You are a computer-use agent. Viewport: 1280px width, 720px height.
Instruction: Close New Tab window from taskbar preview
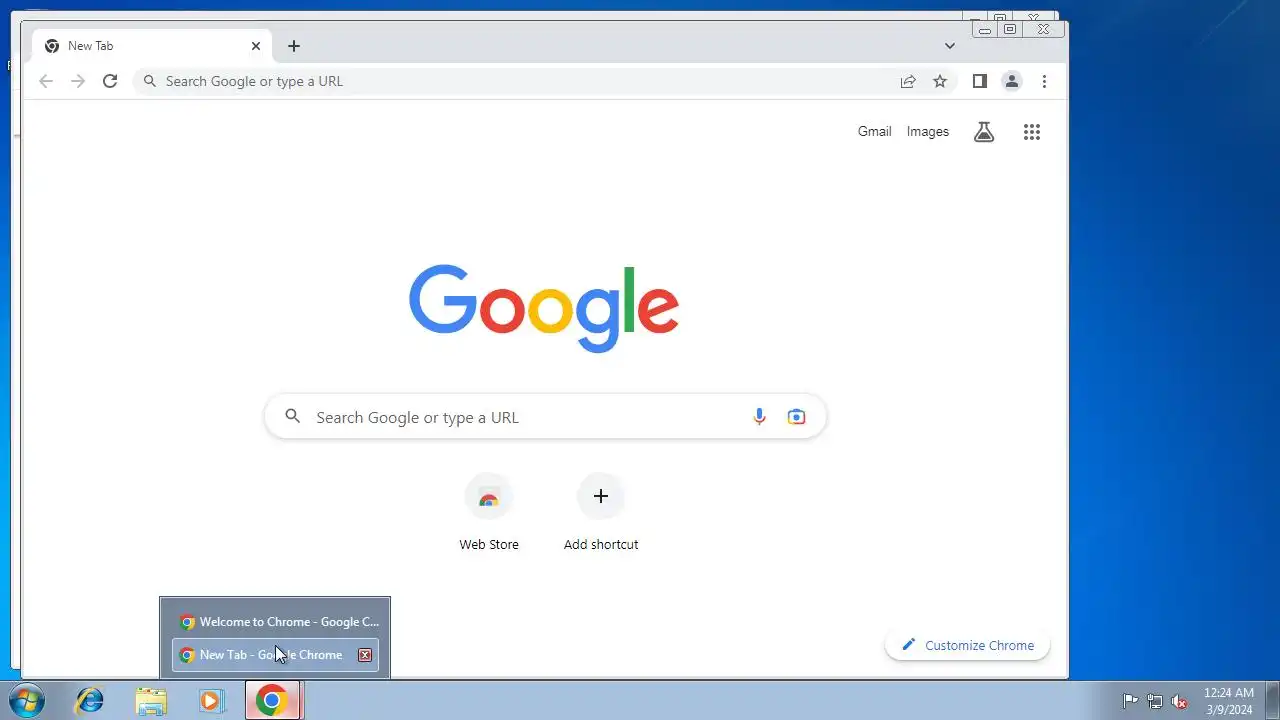click(365, 655)
